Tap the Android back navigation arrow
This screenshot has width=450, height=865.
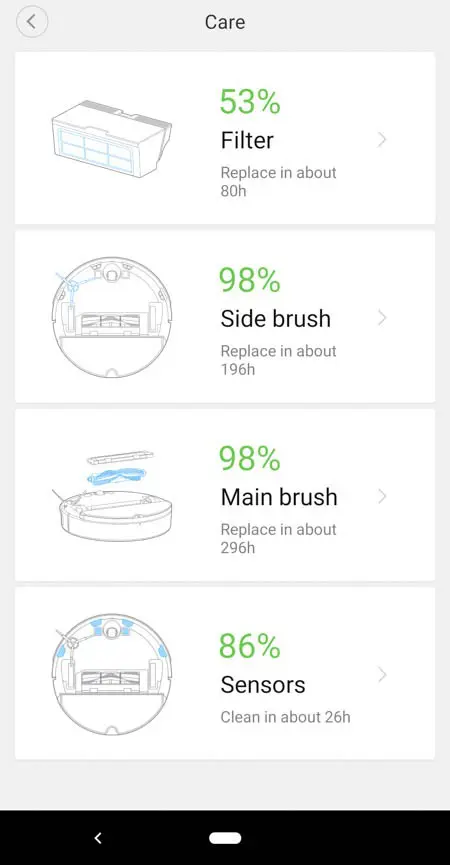pos(98,838)
